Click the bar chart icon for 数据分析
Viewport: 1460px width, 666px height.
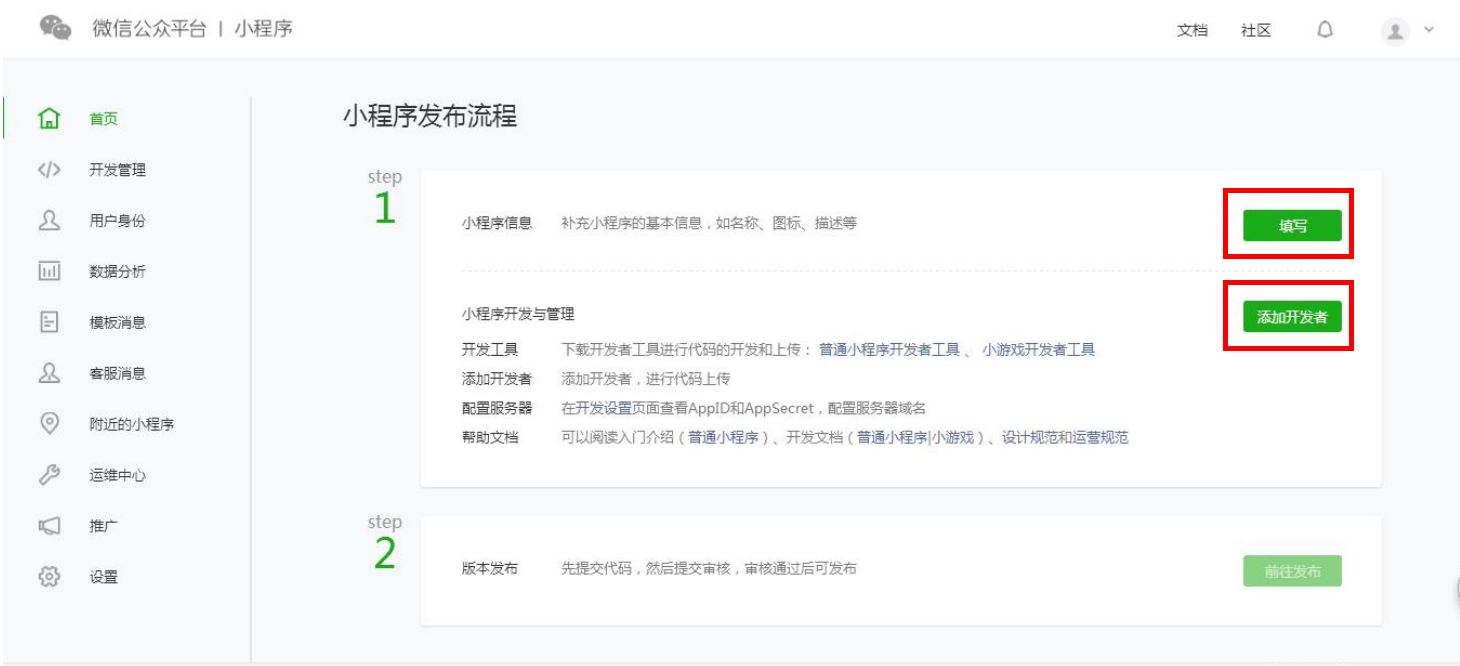tap(49, 271)
